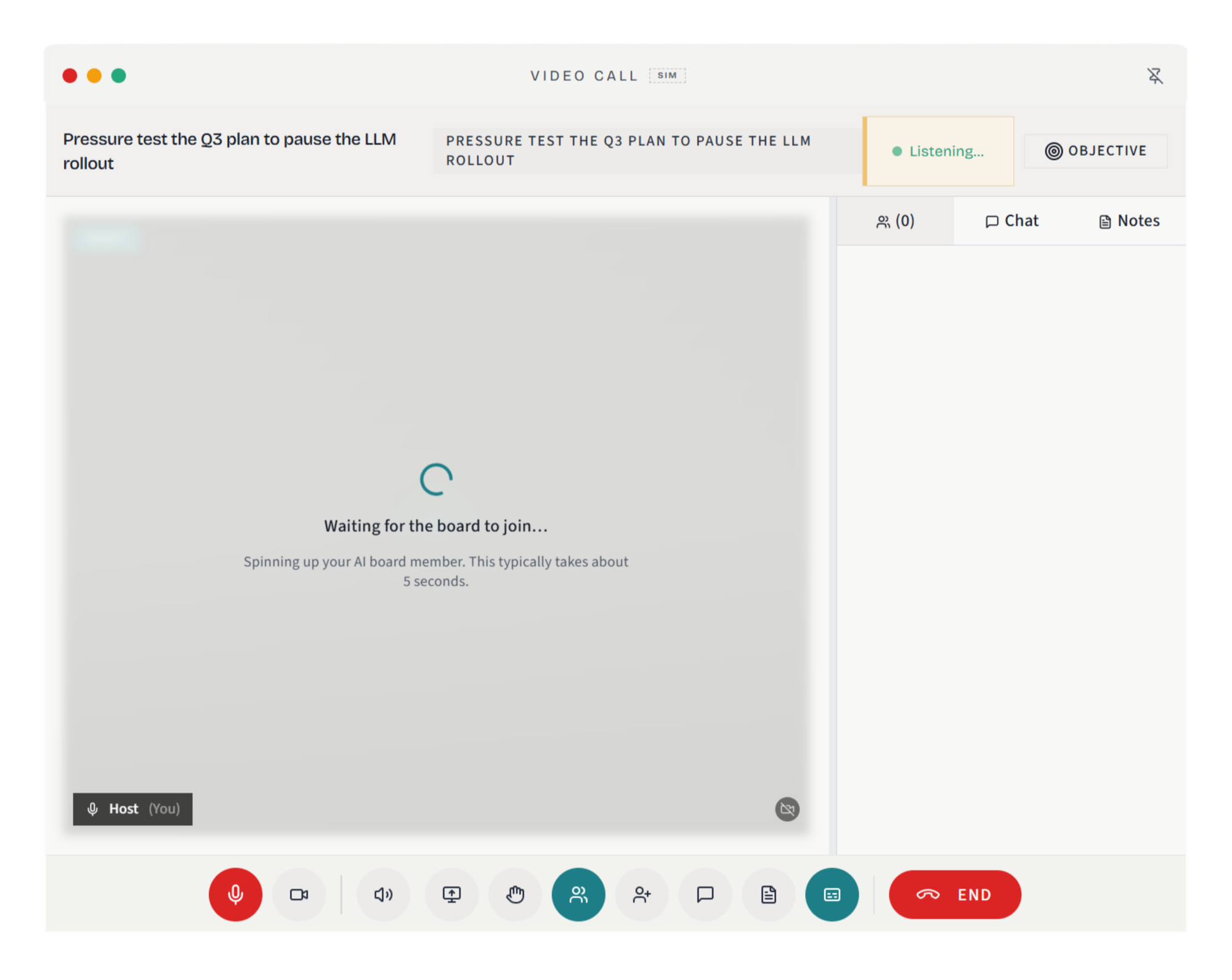Minimize the window with the orange dot
1232x980 pixels.
point(94,76)
